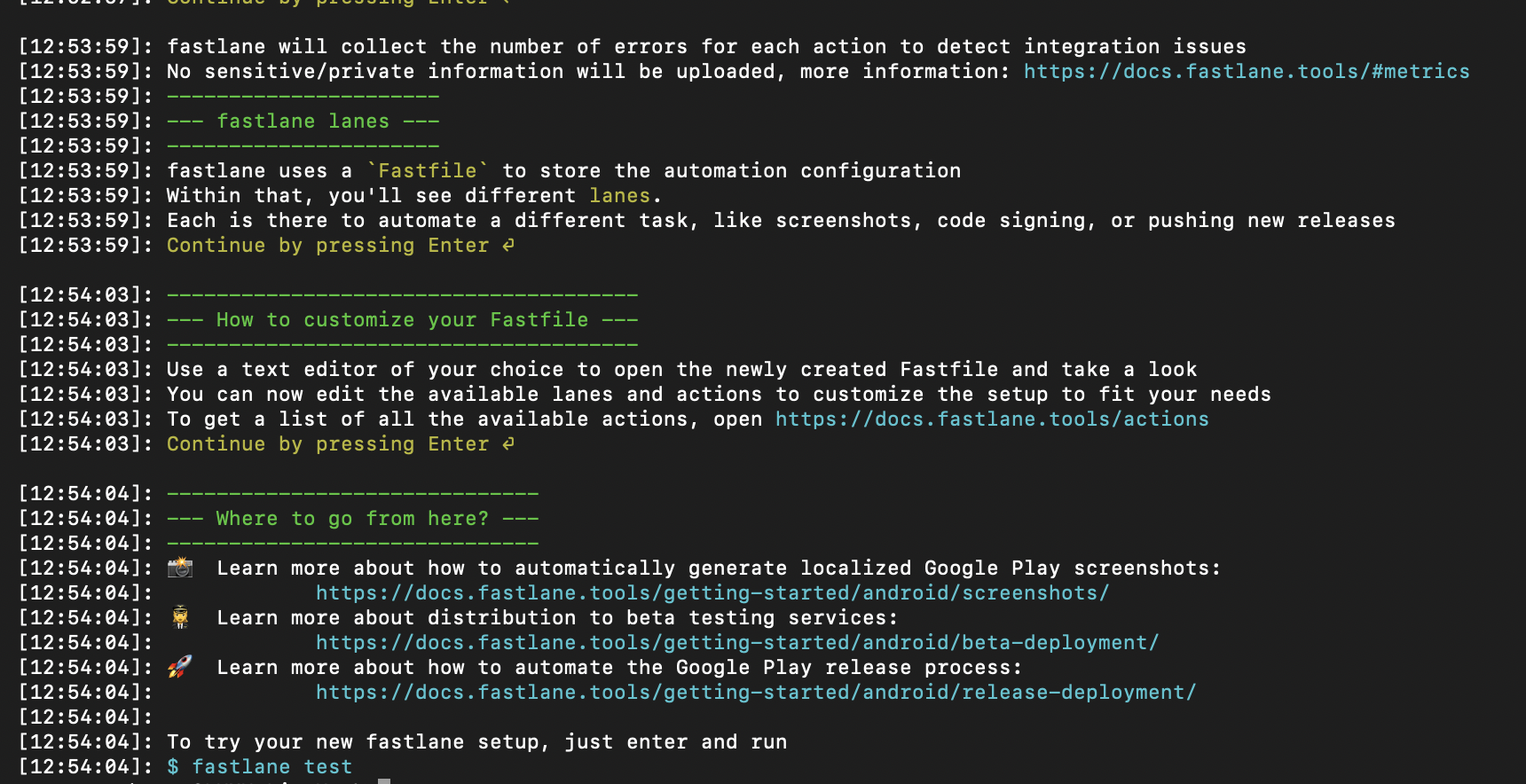Image resolution: width=1526 pixels, height=784 pixels.
Task: Click 'Continue by pressing Enter' at 12:54:03
Action: tap(327, 443)
